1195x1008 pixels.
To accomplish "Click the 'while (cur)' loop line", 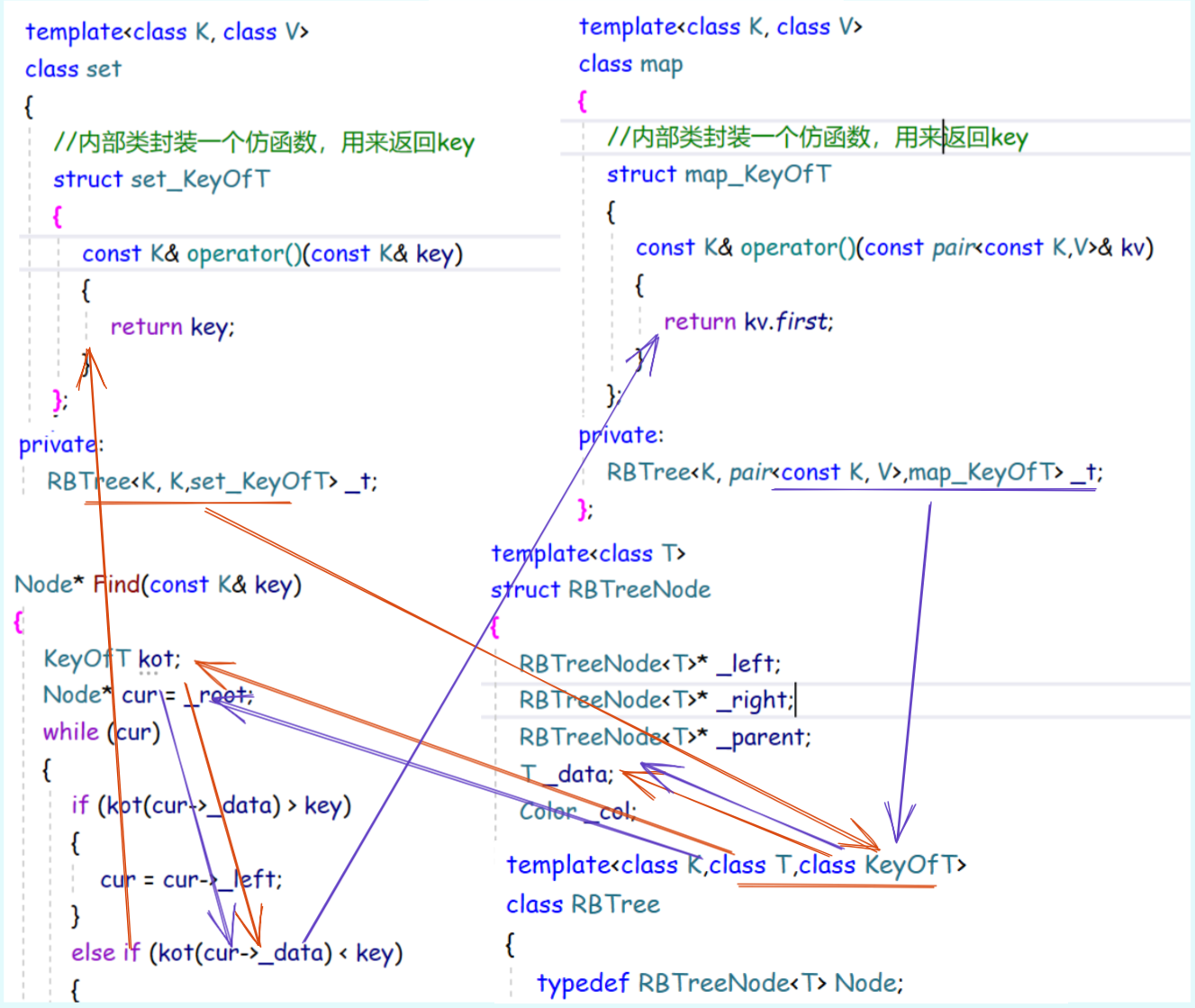I will point(101,731).
